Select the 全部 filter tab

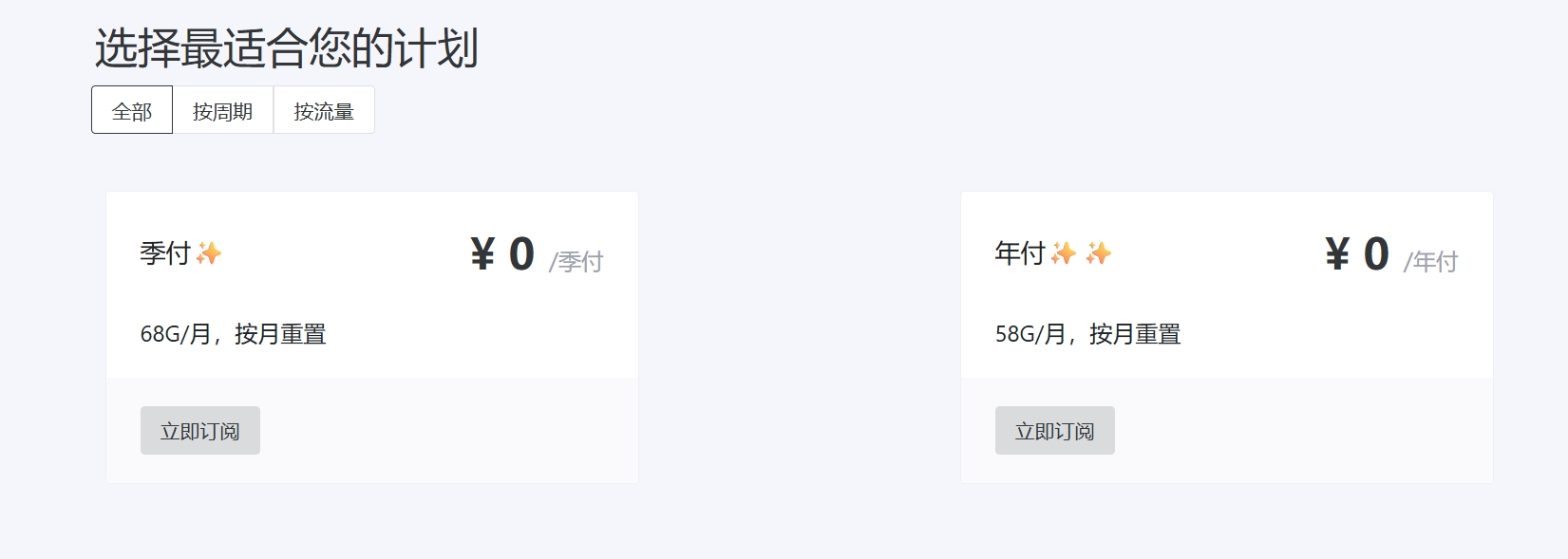[x=132, y=111]
